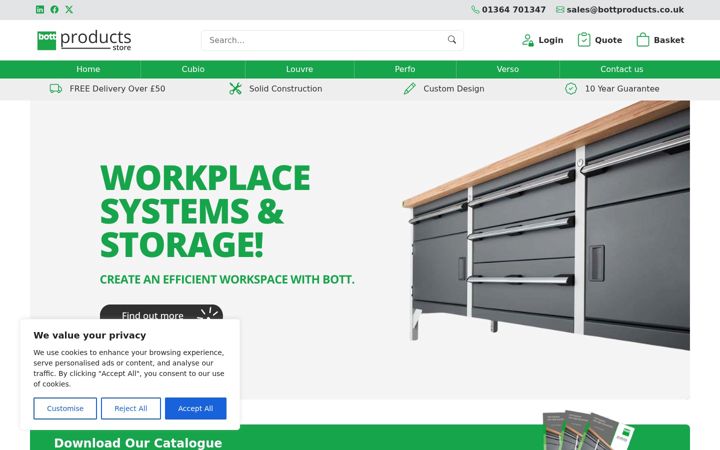Screen dimensions: 720x450
Task: Open the Cubio menu item
Action: (193, 69)
